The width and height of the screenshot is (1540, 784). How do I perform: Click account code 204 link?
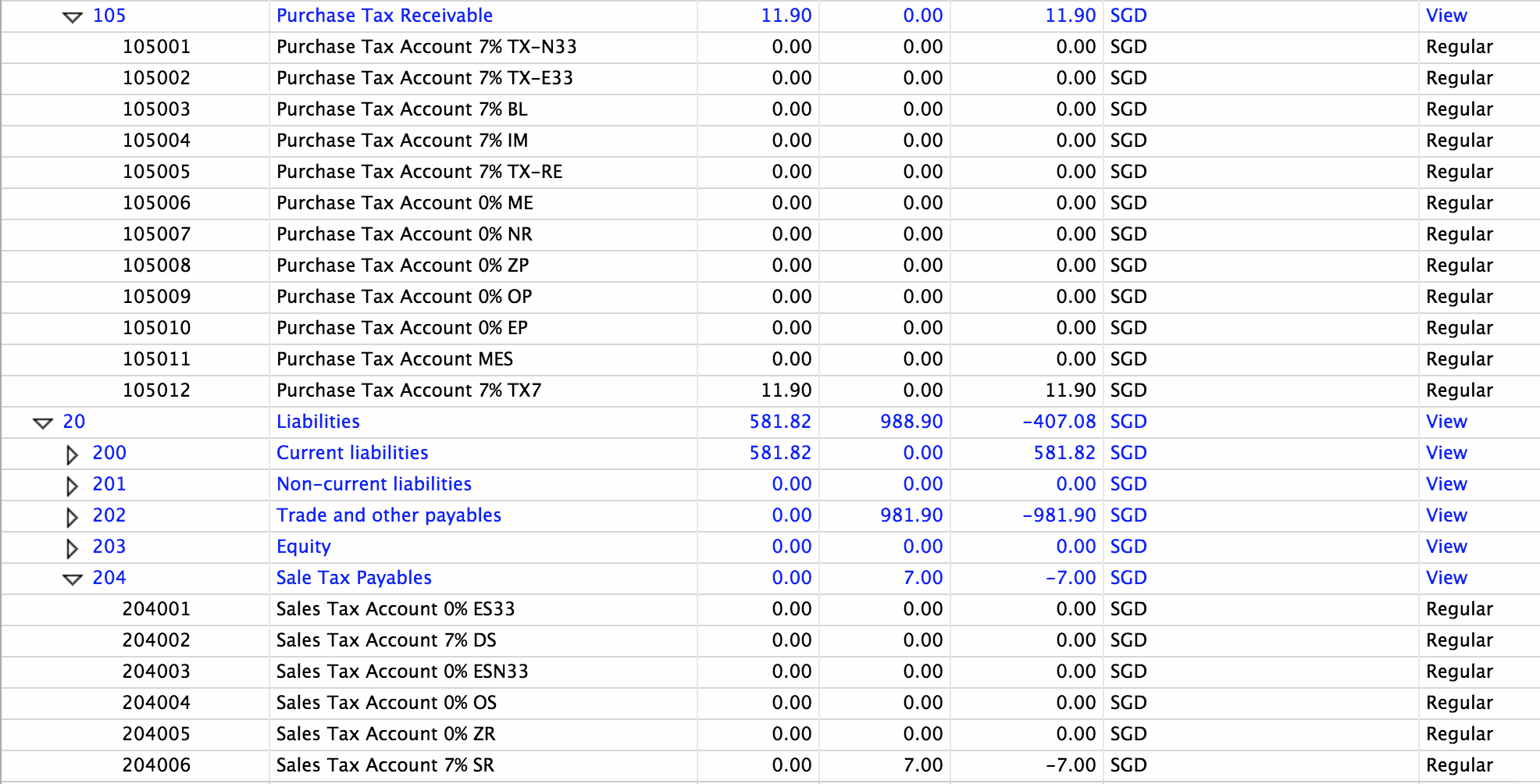[109, 578]
